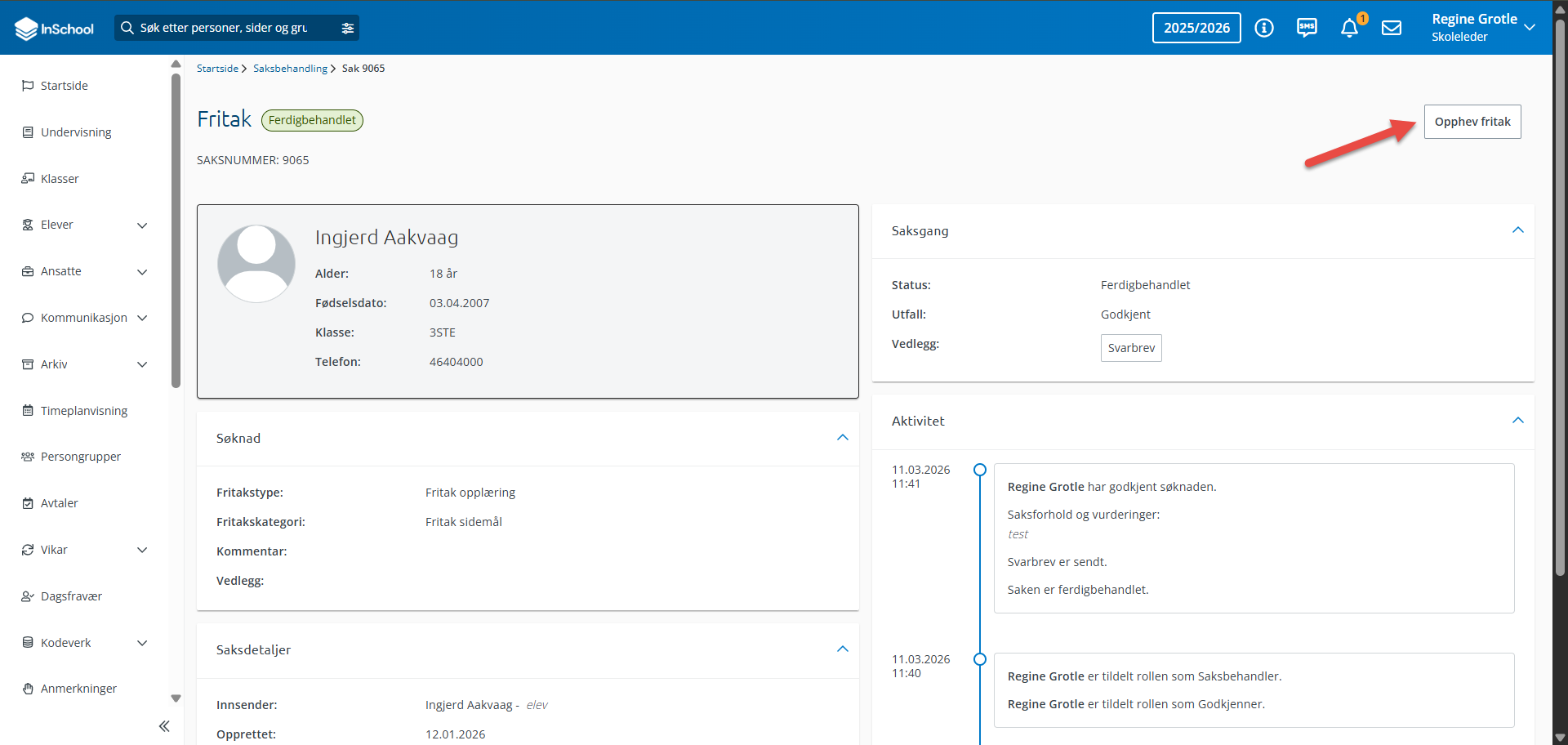
Task: Open Undervisning in the sidebar
Action: (x=76, y=132)
